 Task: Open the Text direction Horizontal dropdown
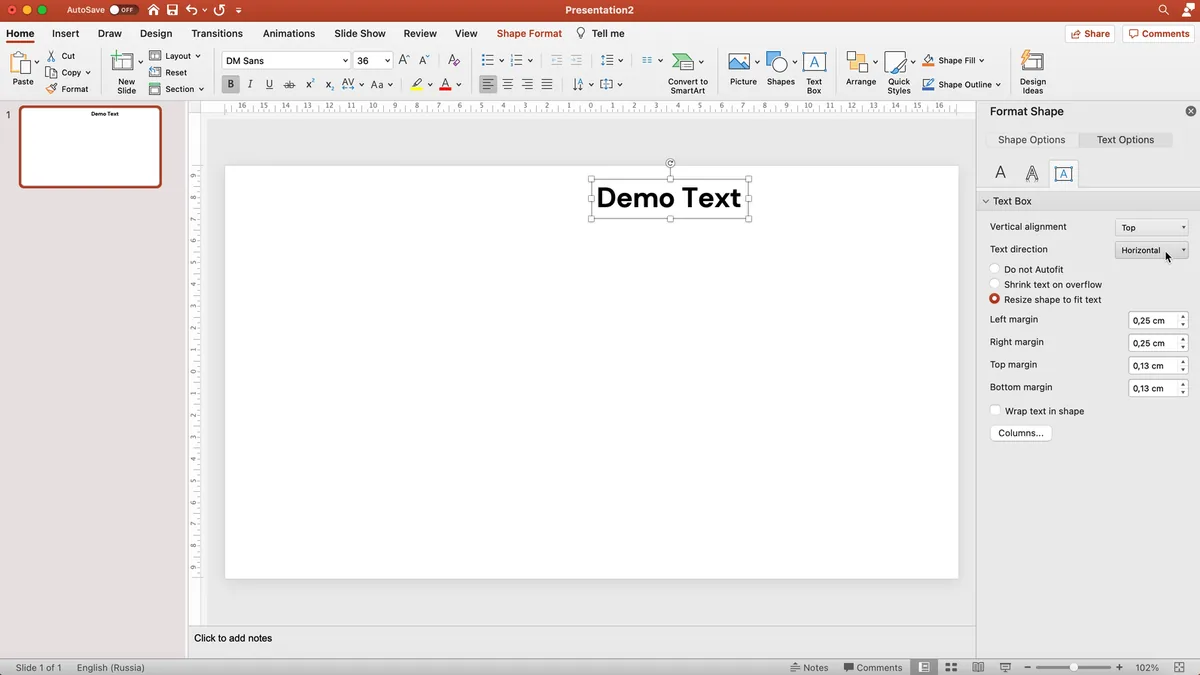[1152, 250]
